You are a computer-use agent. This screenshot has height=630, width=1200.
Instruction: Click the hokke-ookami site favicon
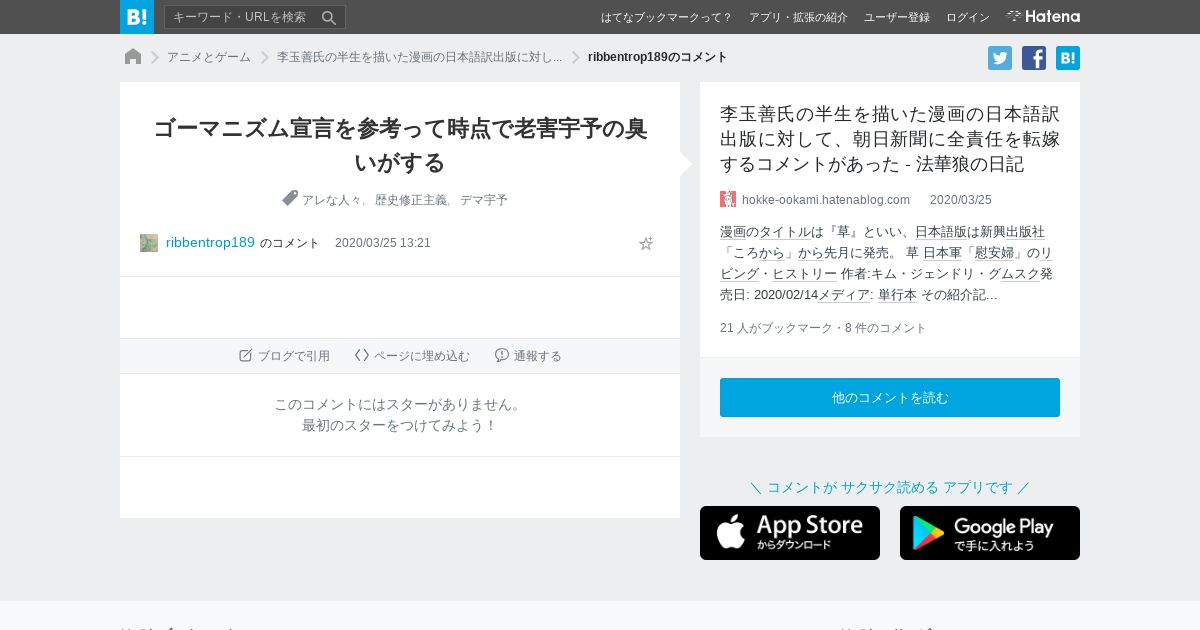[728, 199]
